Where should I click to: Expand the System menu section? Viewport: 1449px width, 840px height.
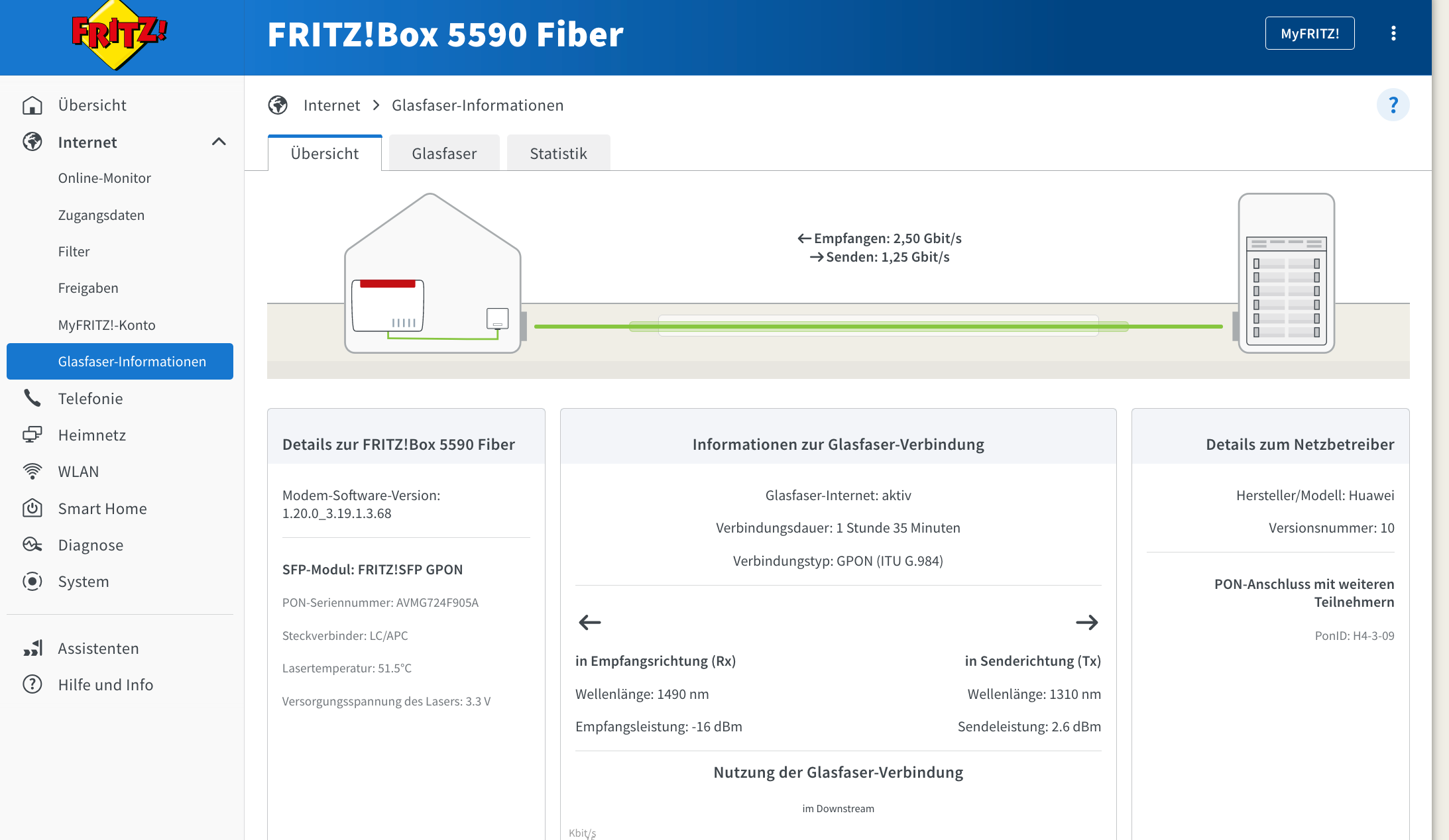[x=84, y=581]
